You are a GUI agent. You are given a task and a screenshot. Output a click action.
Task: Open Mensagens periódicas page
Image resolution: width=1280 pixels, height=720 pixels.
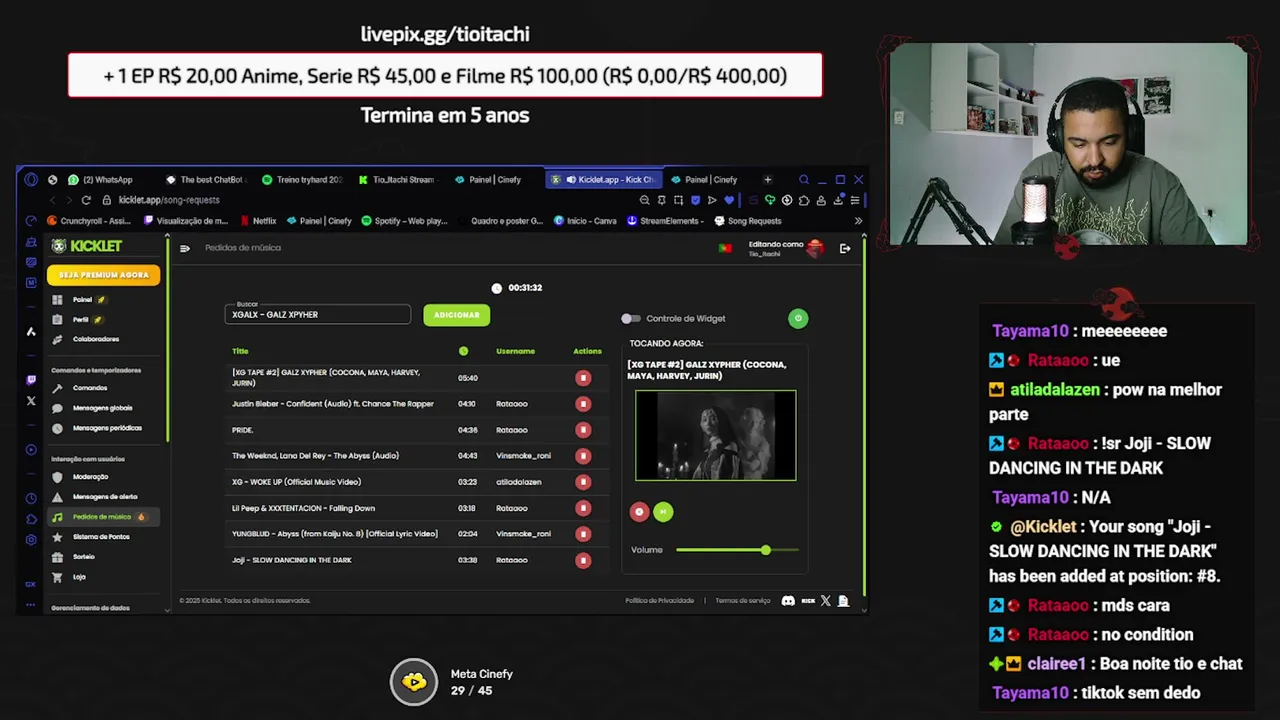click(x=107, y=428)
